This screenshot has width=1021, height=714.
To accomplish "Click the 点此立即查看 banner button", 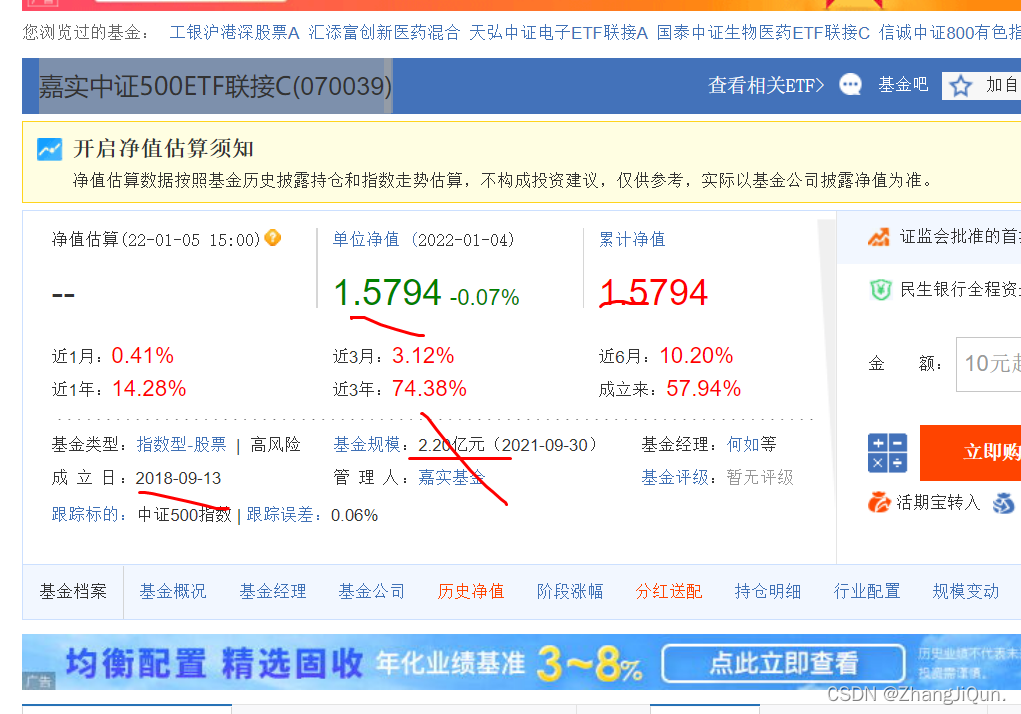I will tap(783, 664).
